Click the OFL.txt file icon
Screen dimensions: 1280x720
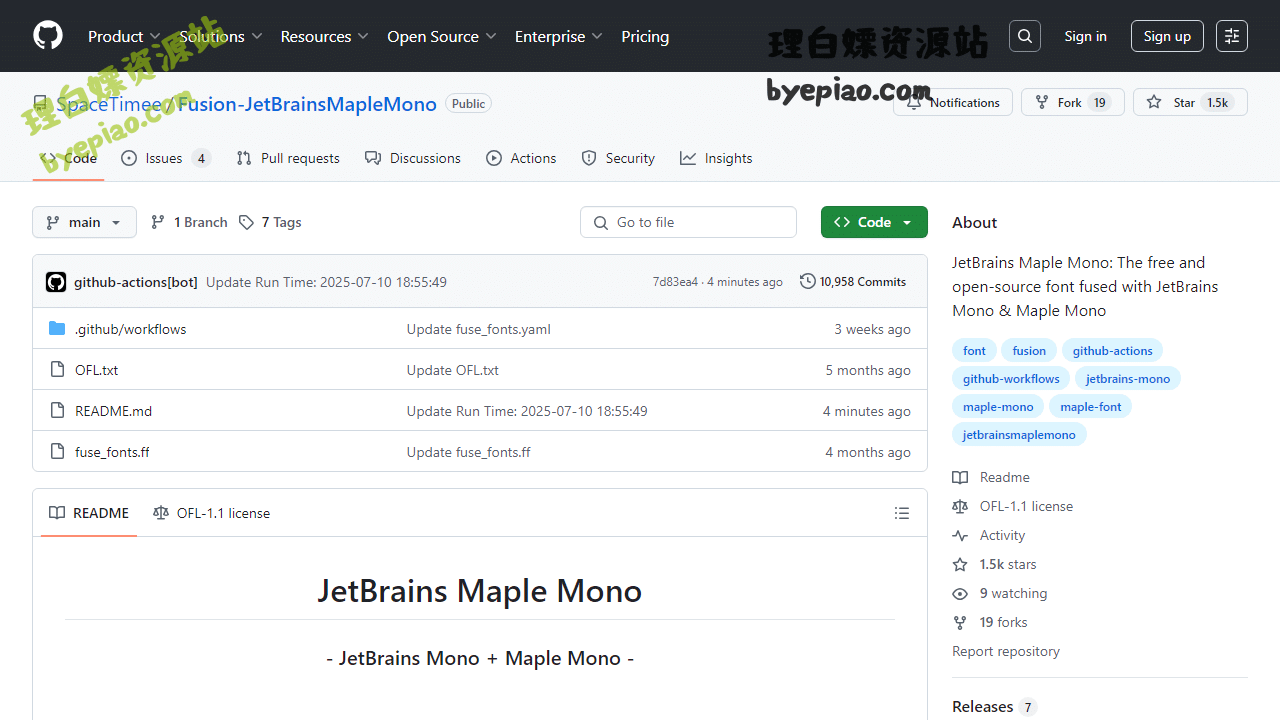click(x=57, y=370)
